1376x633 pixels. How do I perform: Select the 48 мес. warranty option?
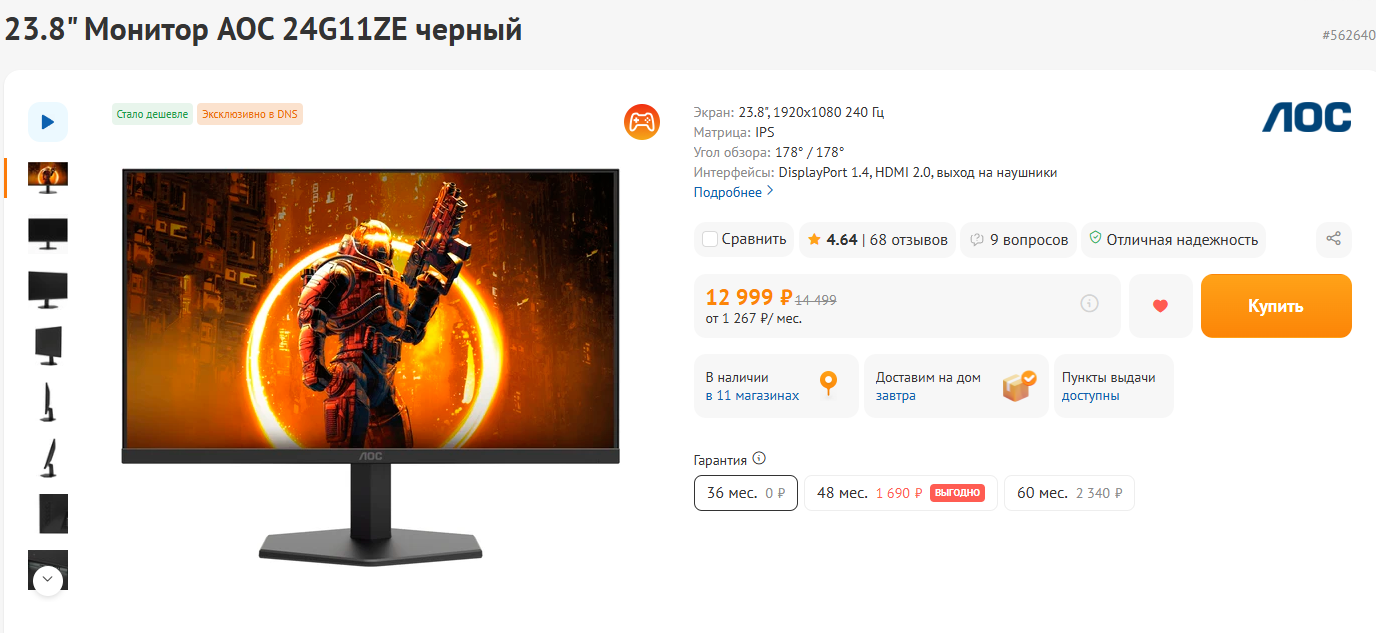(901, 493)
